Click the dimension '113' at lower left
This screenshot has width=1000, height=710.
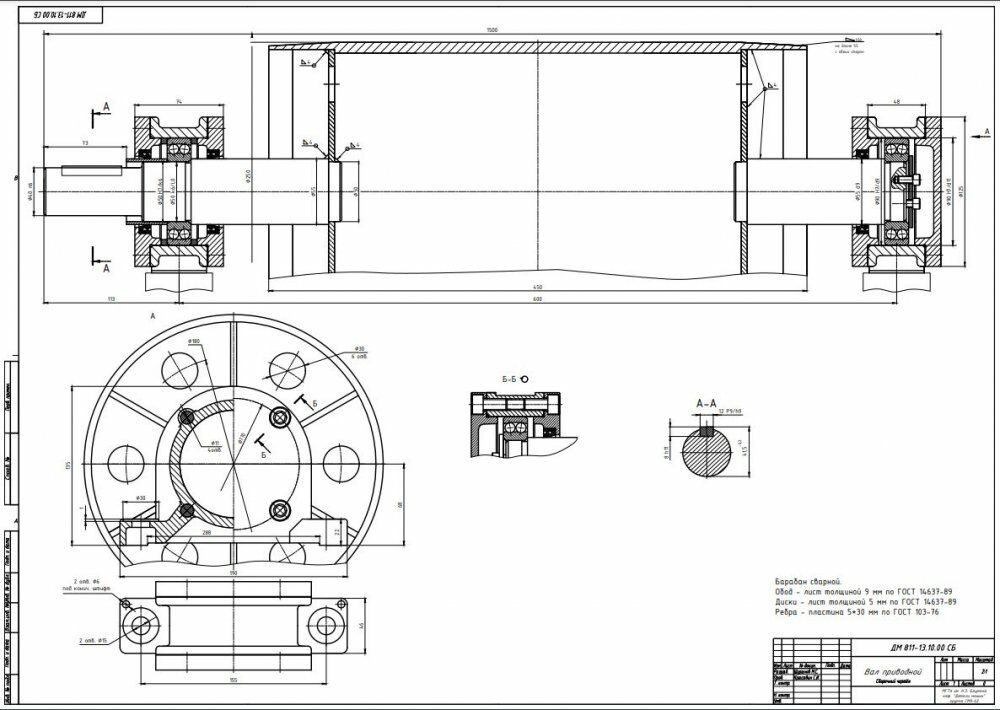[x=111, y=298]
